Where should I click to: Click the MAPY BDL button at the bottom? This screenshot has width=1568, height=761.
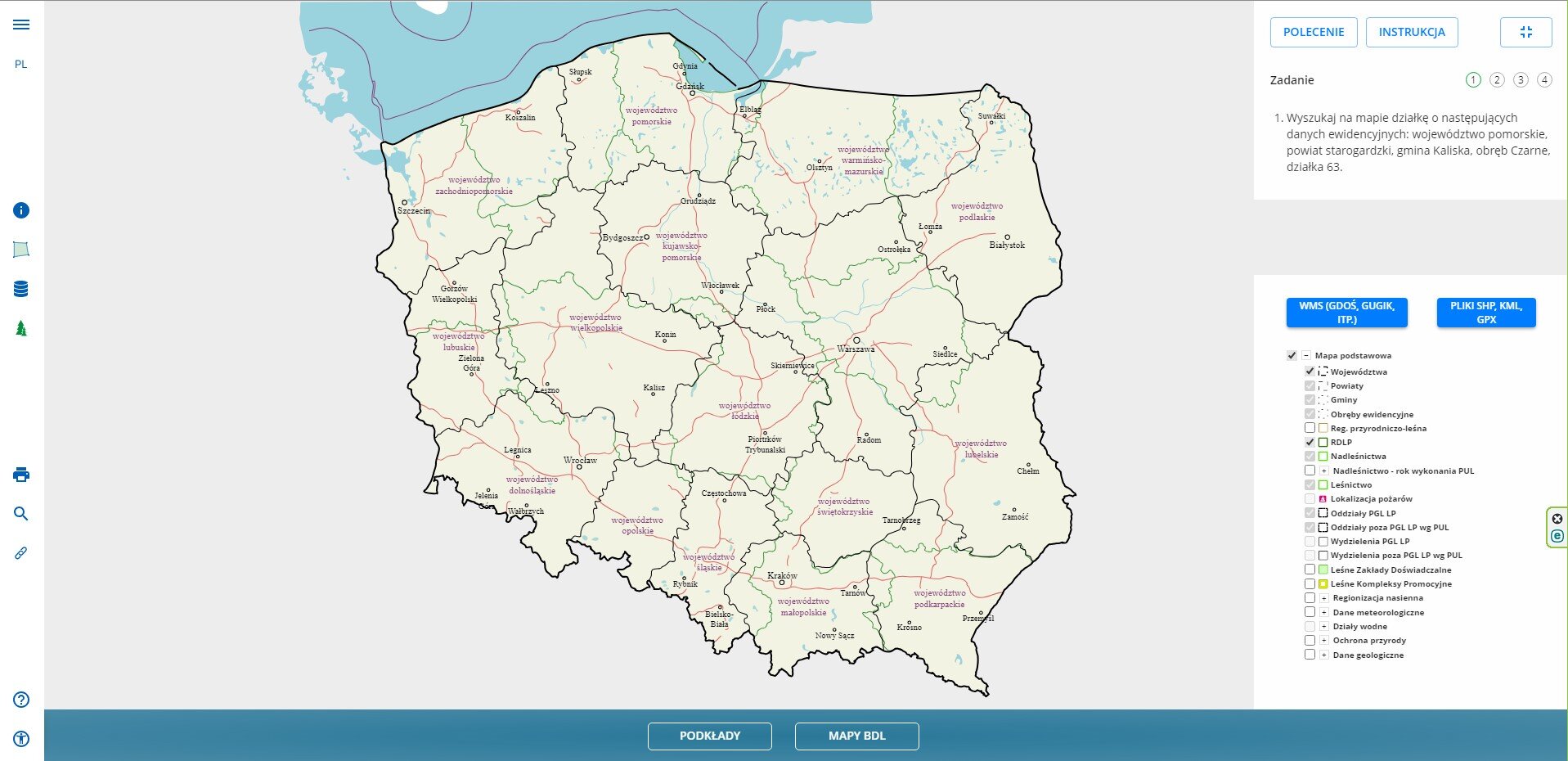click(x=856, y=736)
